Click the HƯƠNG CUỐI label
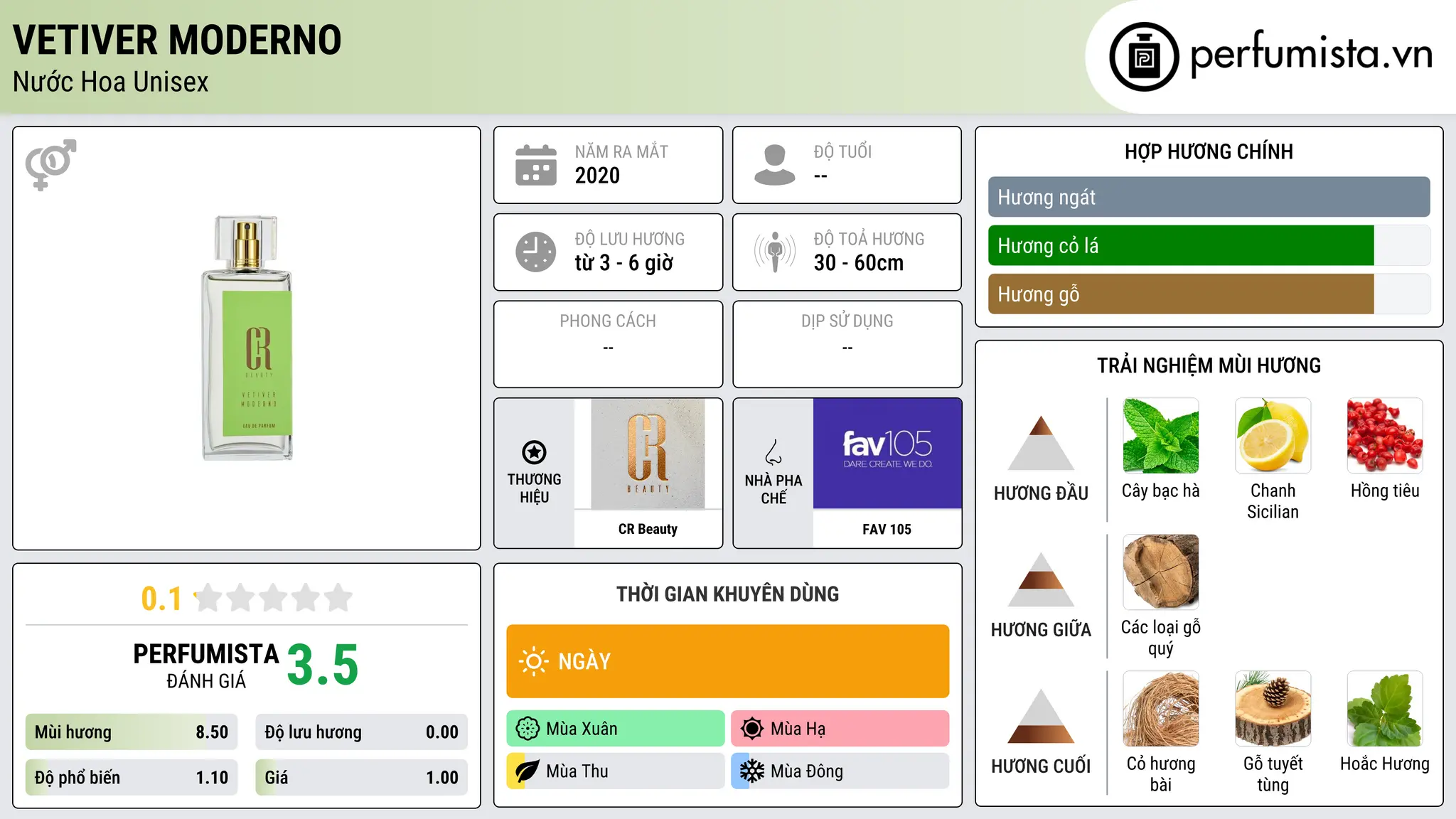This screenshot has width=1456, height=819. click(x=1041, y=766)
